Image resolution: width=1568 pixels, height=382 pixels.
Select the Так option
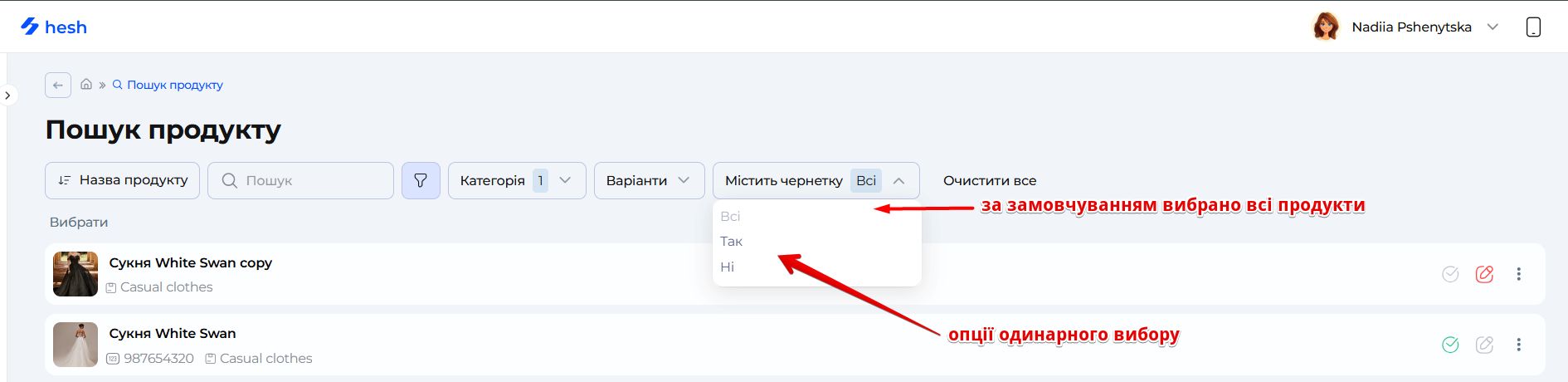click(732, 242)
